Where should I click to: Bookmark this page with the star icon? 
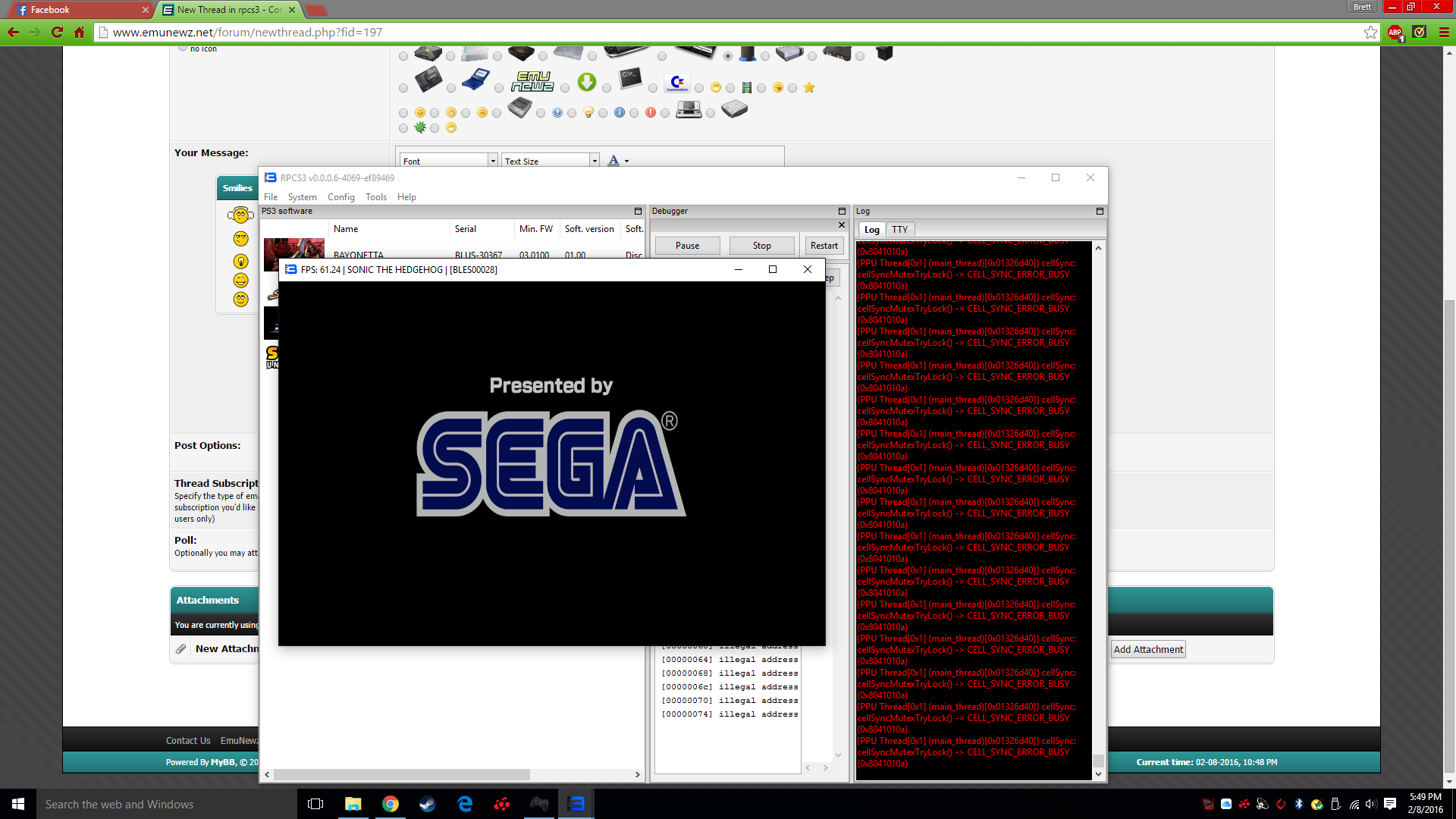click(1370, 33)
